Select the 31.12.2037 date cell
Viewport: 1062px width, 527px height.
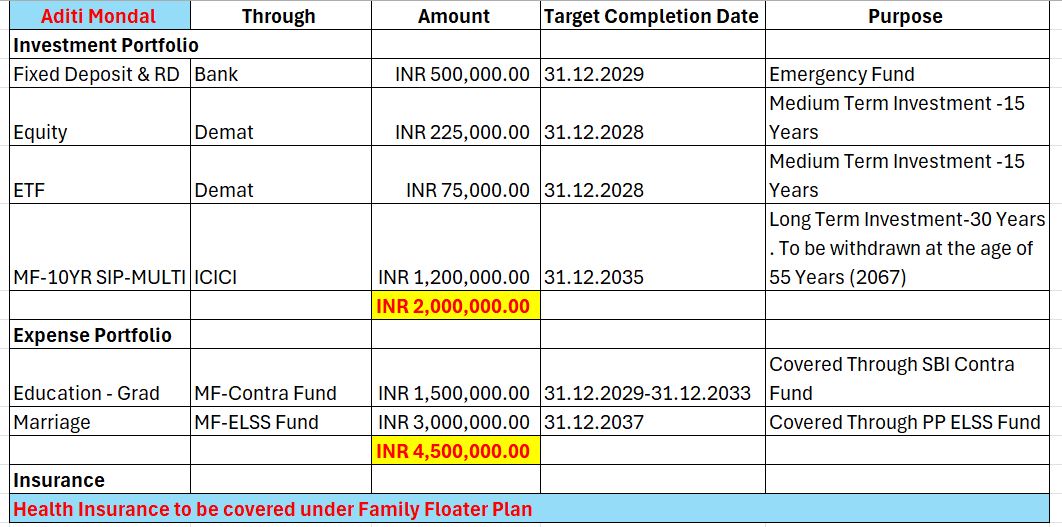[651, 422]
